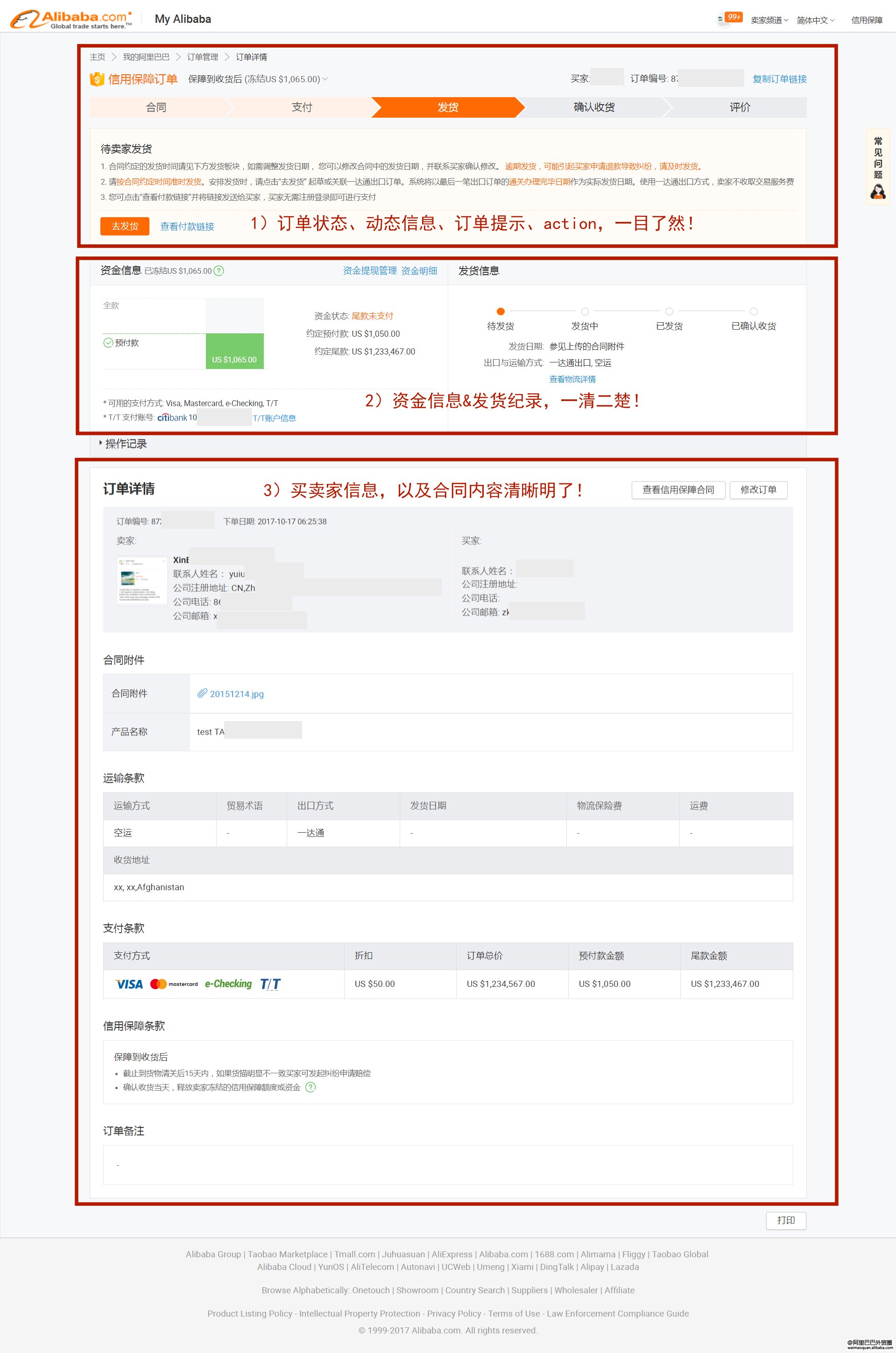
Task: Open 订单管理 from the breadcrumb
Action: pyautogui.click(x=204, y=57)
